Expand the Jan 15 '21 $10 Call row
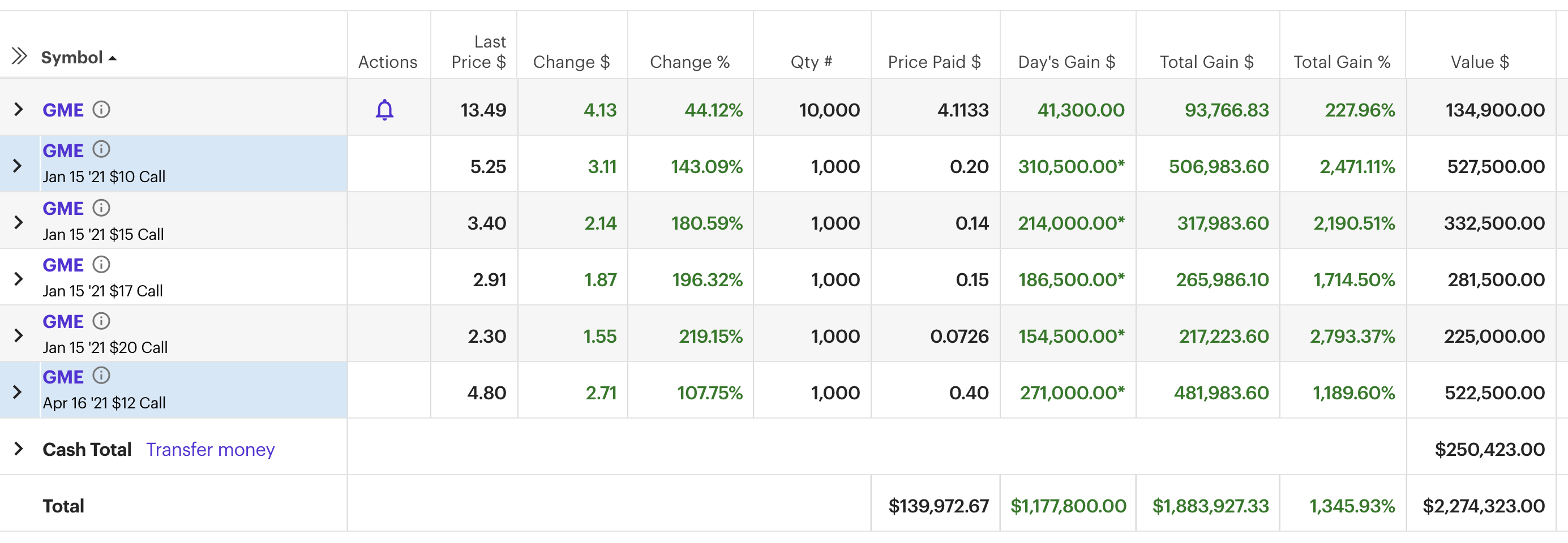This screenshot has height=543, width=1568. pyautogui.click(x=18, y=166)
